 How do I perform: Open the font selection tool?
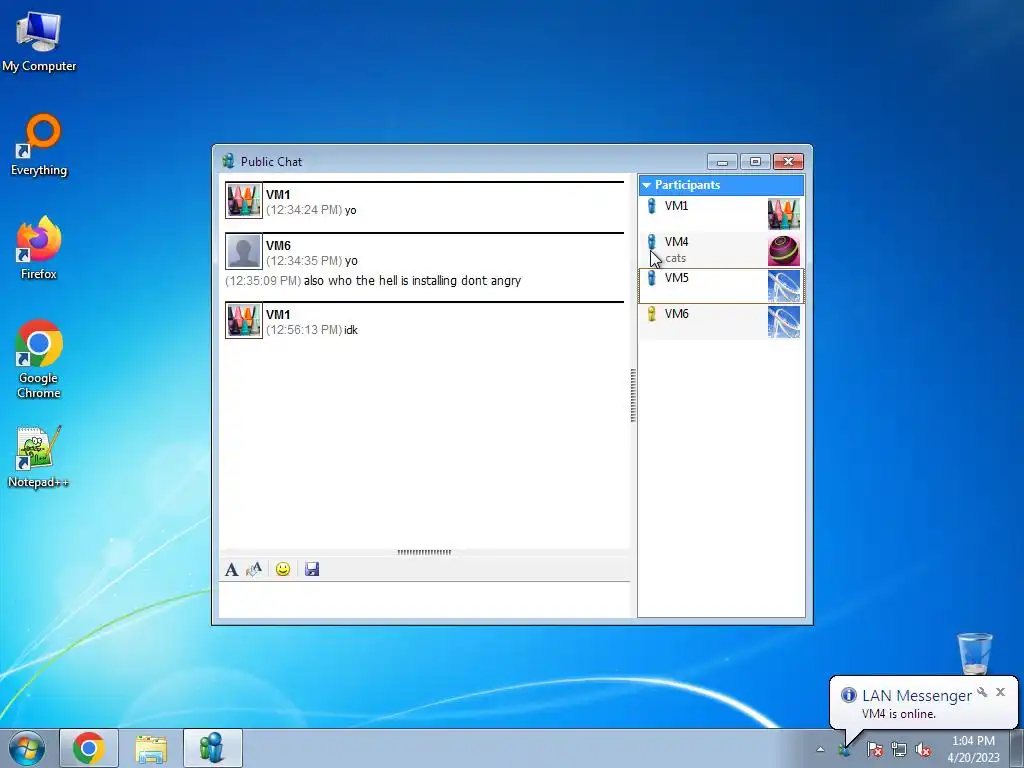coord(231,569)
